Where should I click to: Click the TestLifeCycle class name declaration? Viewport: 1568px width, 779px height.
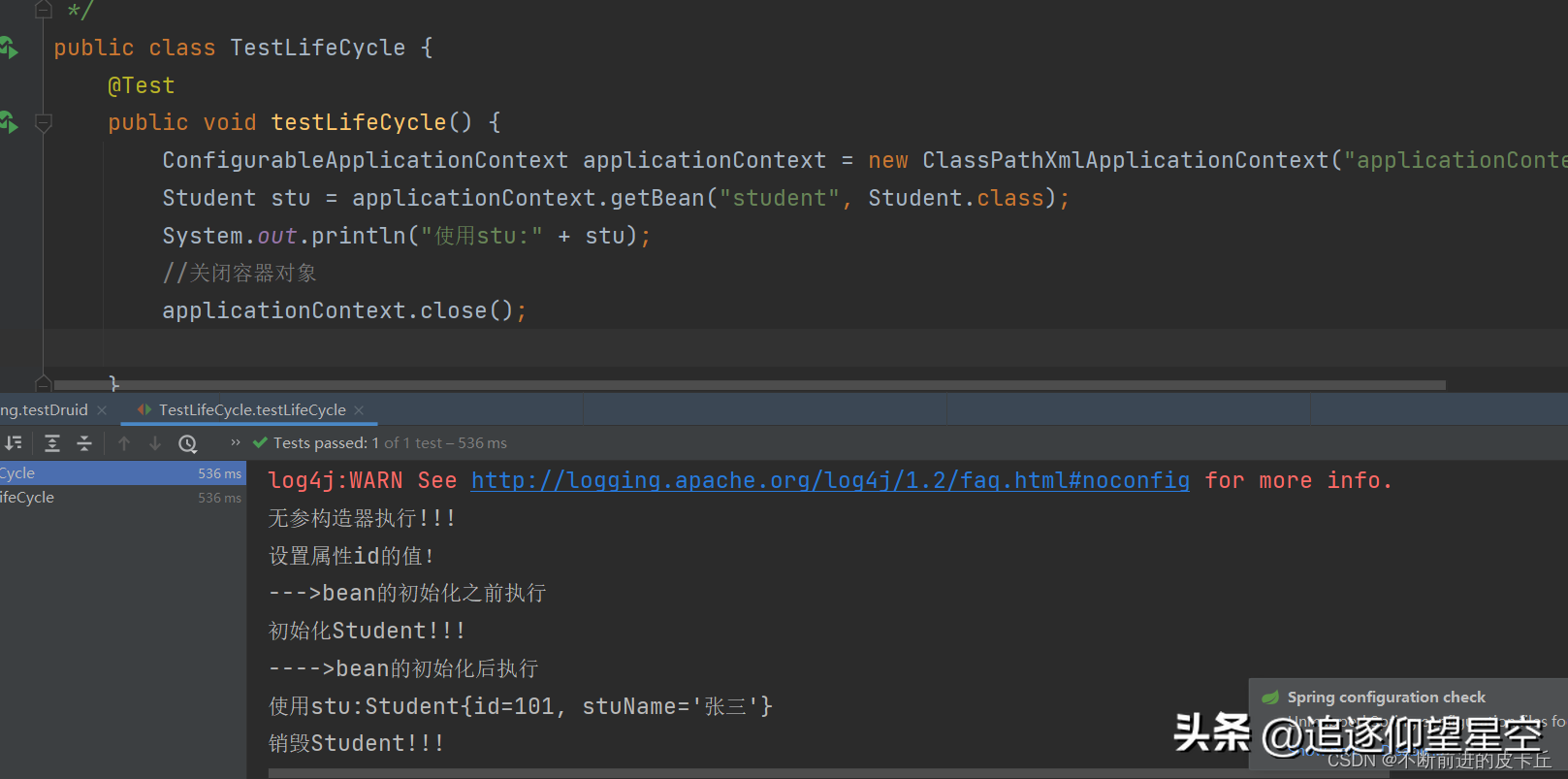pos(318,48)
